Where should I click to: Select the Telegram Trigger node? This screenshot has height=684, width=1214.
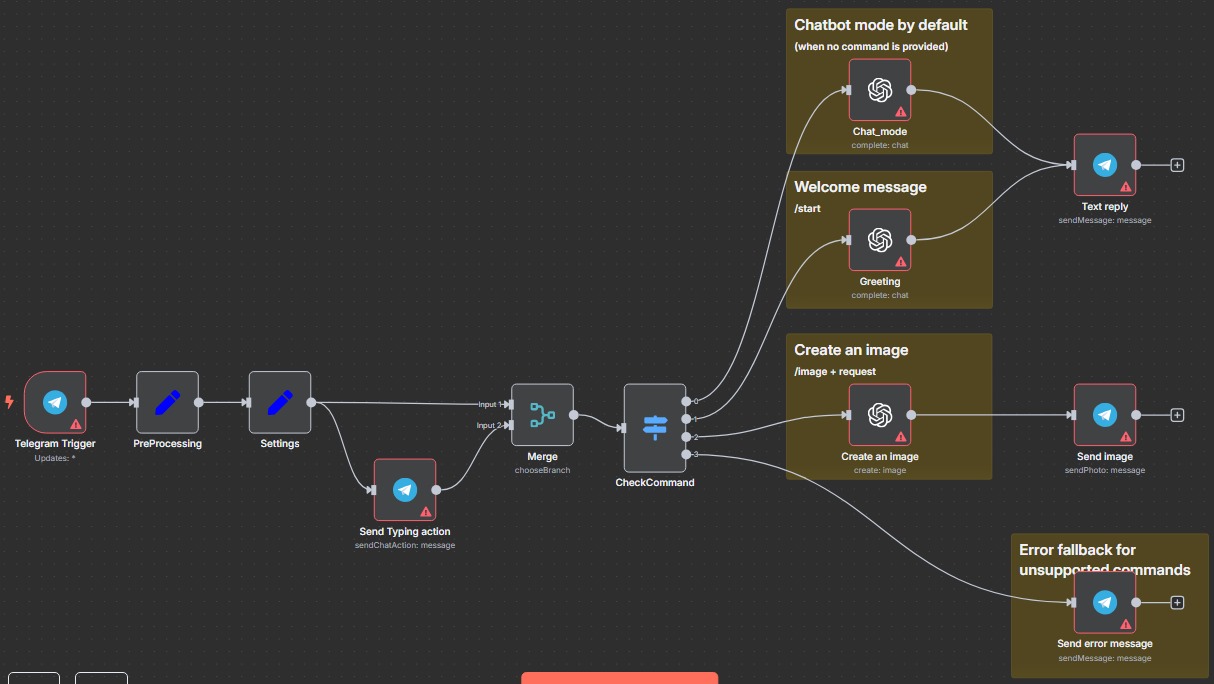pyautogui.click(x=55, y=402)
